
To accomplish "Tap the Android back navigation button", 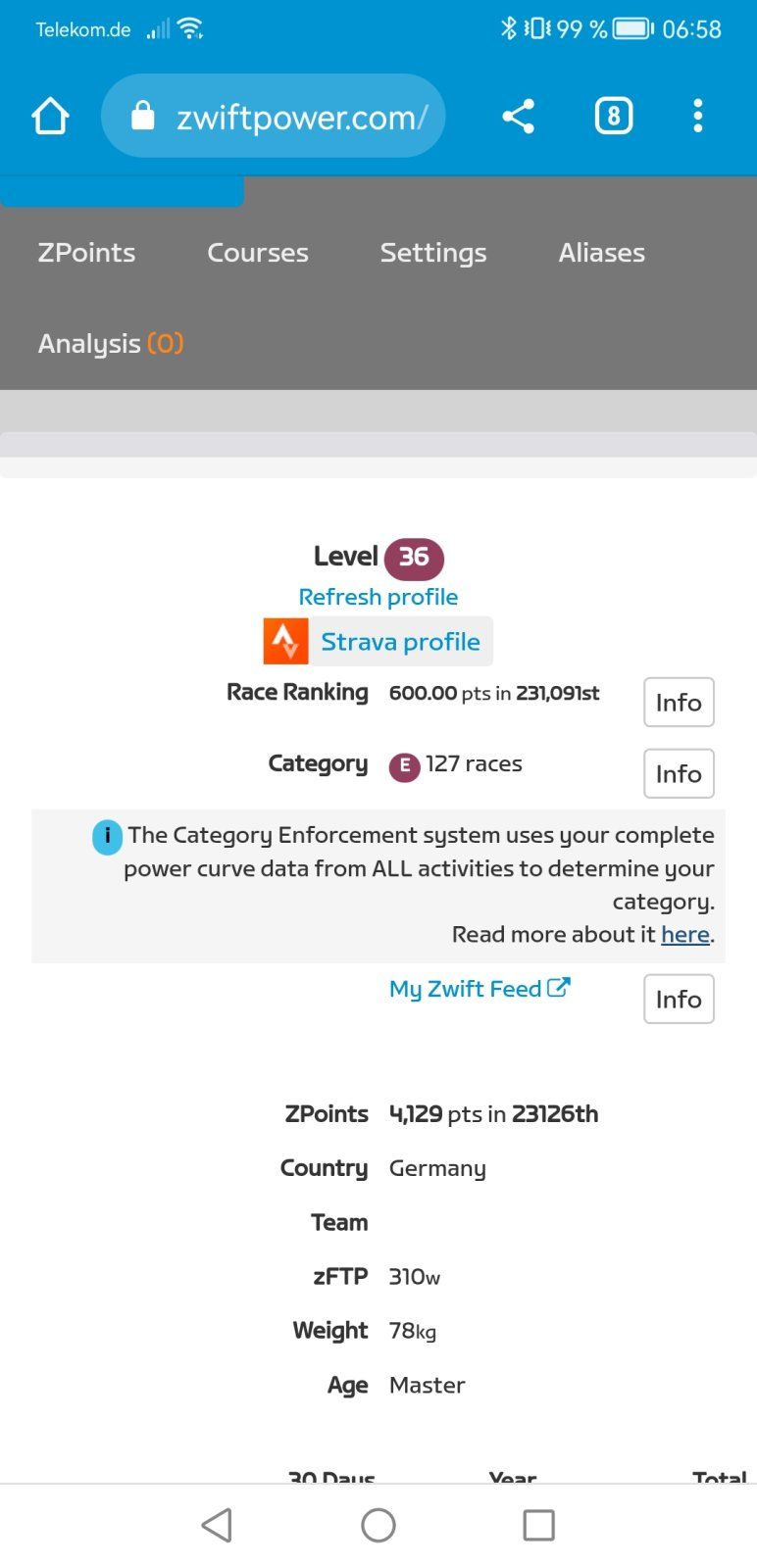I will point(217,1525).
